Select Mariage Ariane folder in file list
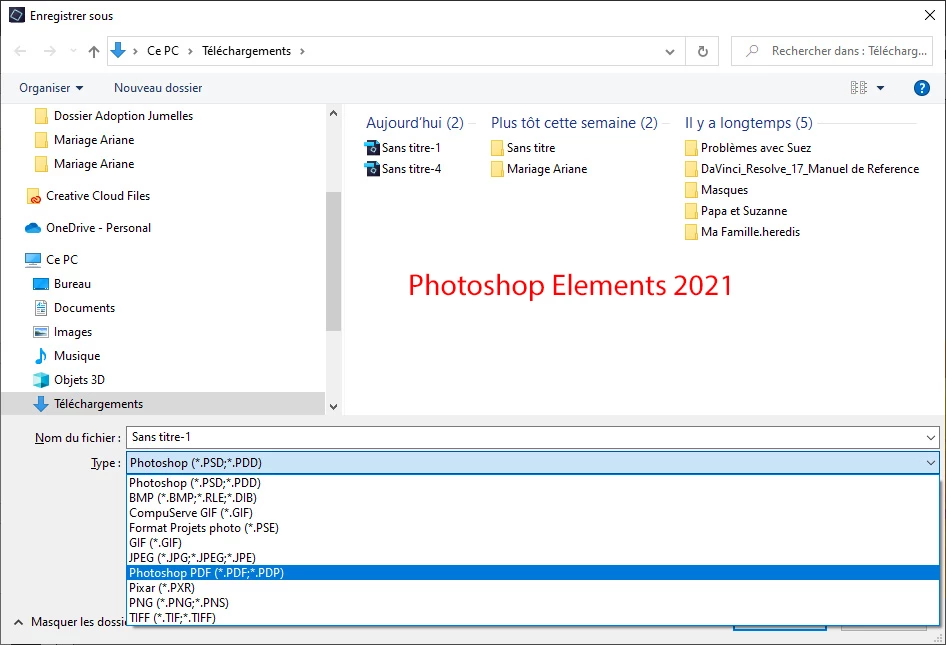The width and height of the screenshot is (946, 645). (539, 169)
